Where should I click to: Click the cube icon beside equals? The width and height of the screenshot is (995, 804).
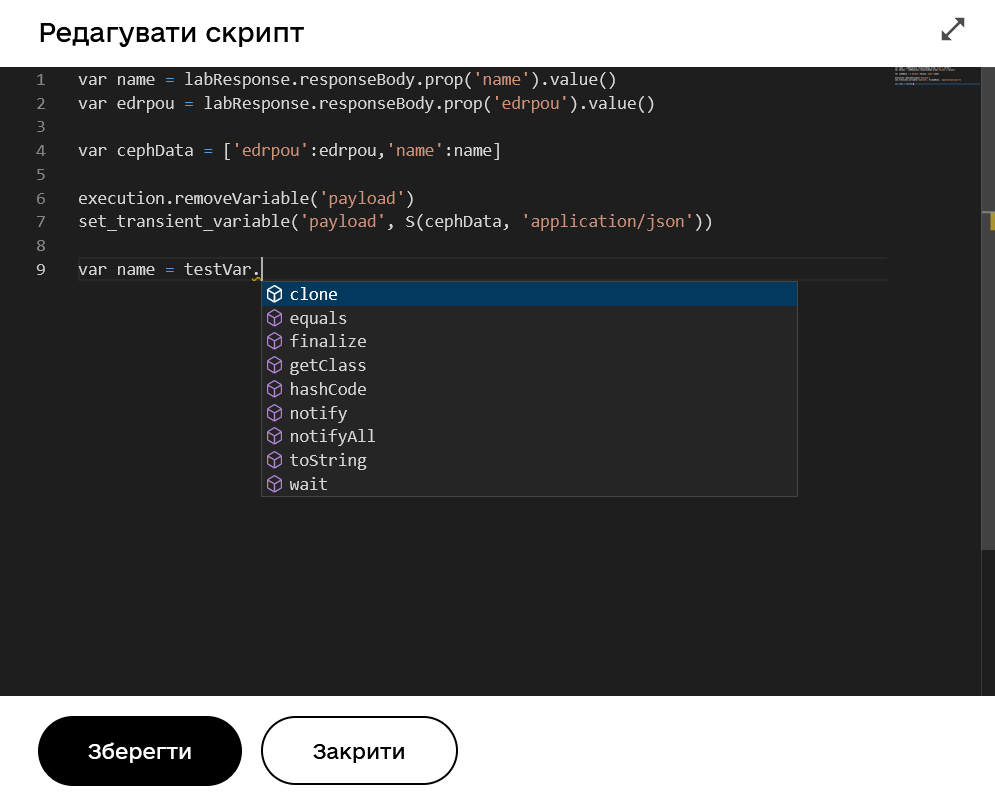pyautogui.click(x=274, y=318)
